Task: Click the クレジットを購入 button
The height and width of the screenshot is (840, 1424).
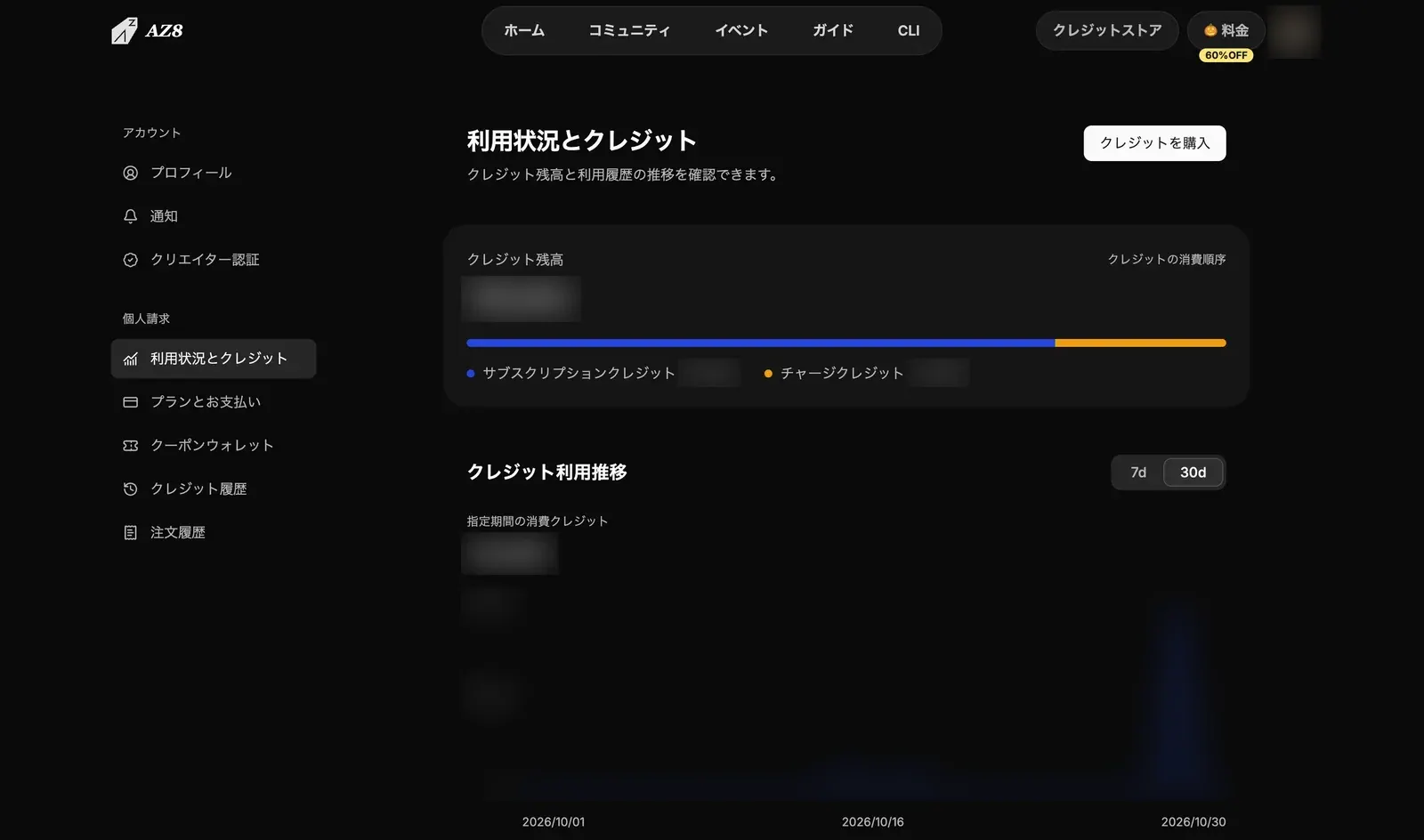Action: pos(1154,143)
